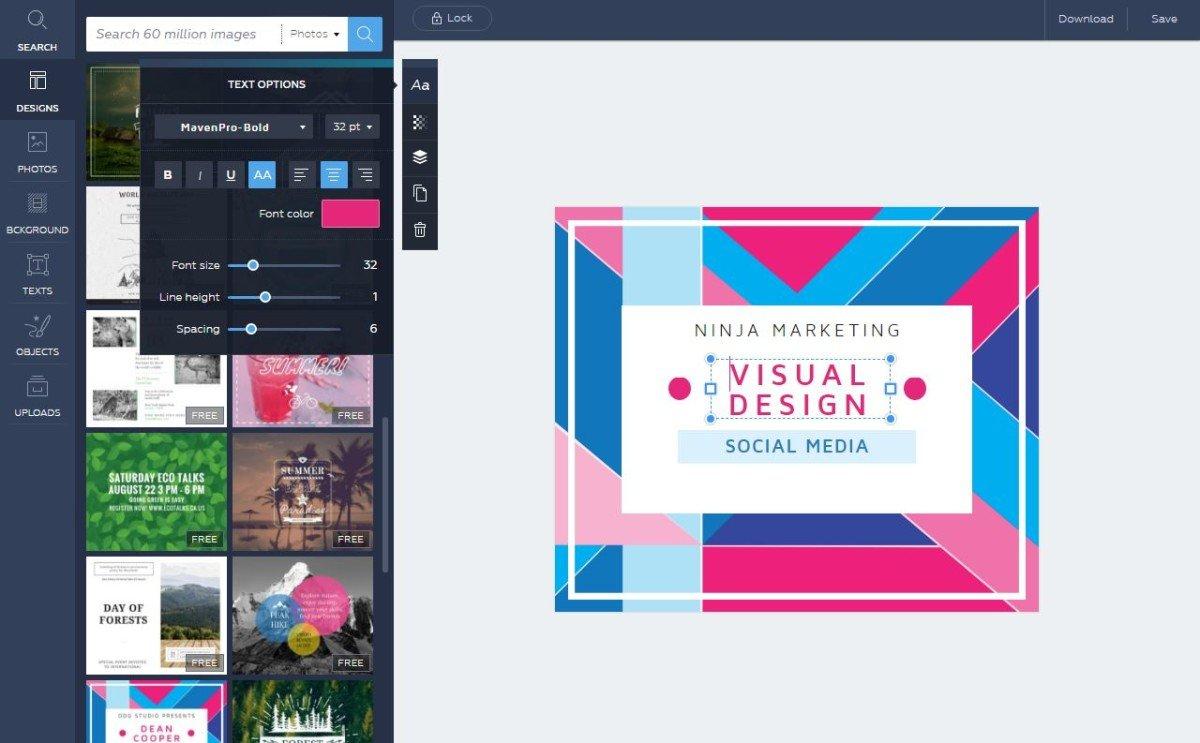
Task: Focus the Search 60 million images field
Action: click(183, 34)
